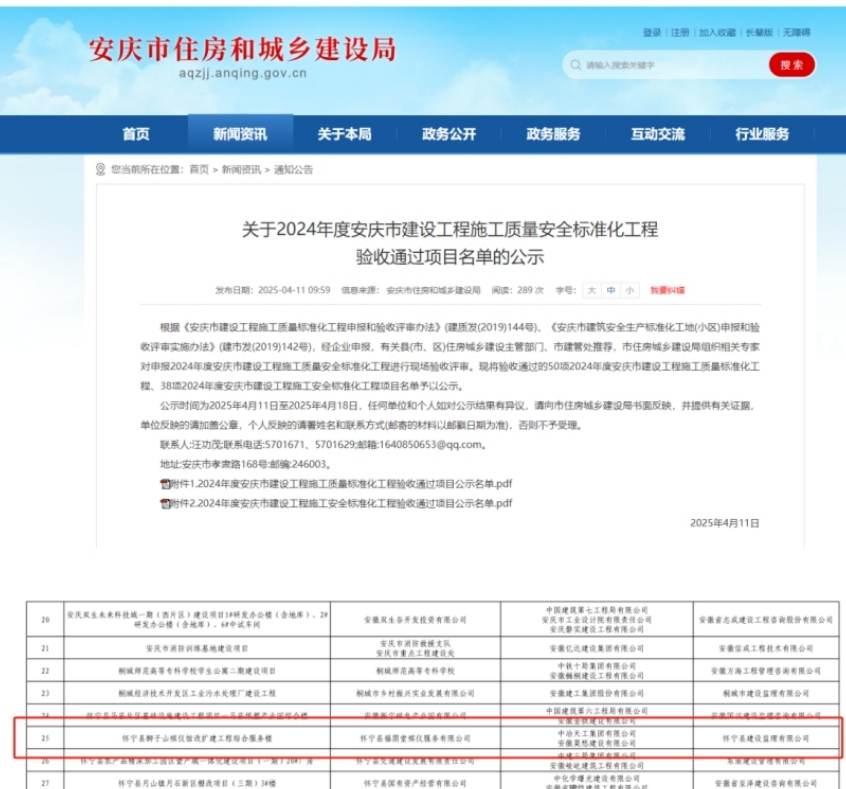846x789 pixels.
Task: Select medium font size 中
Action: 610,290
